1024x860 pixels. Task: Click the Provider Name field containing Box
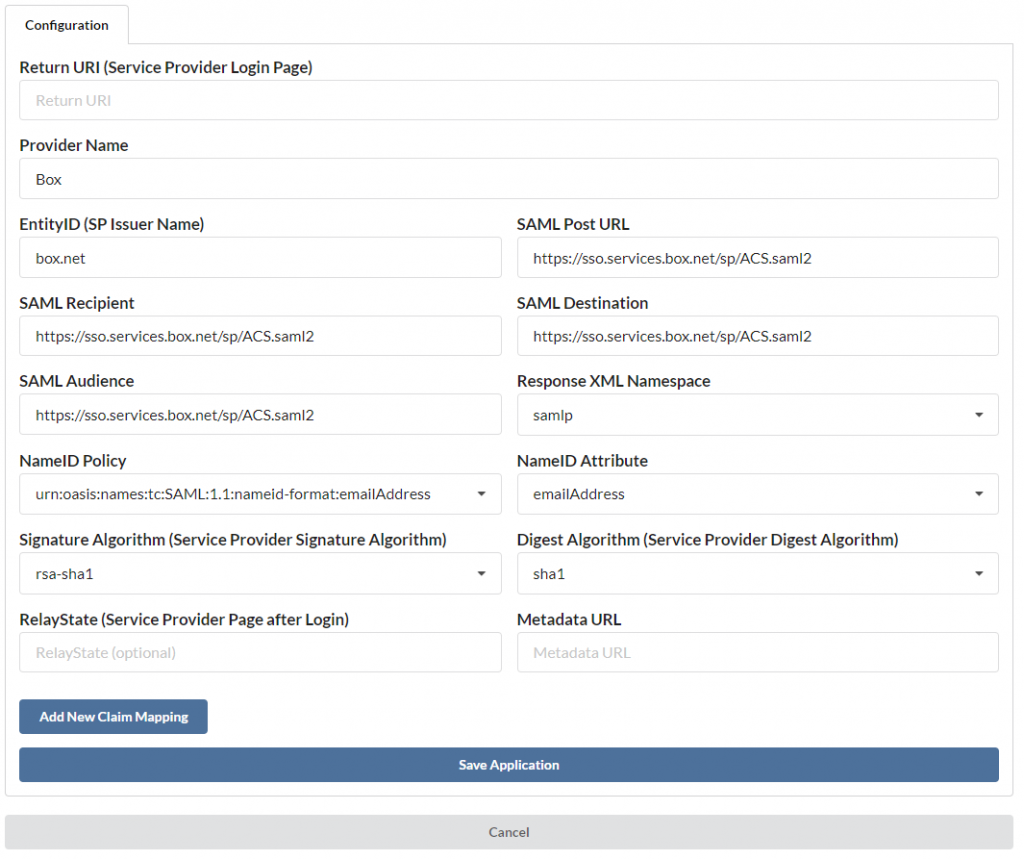click(x=509, y=179)
